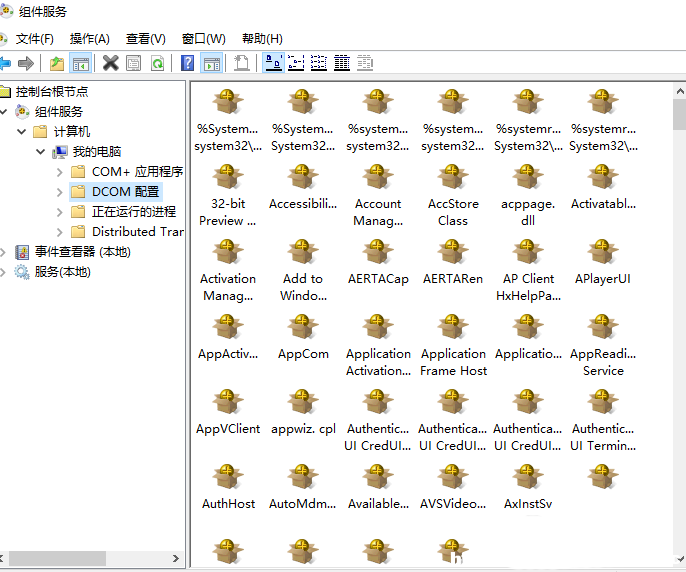Viewport: 686px width, 572px height.
Task: Switch to the large icons view
Action: (274, 63)
